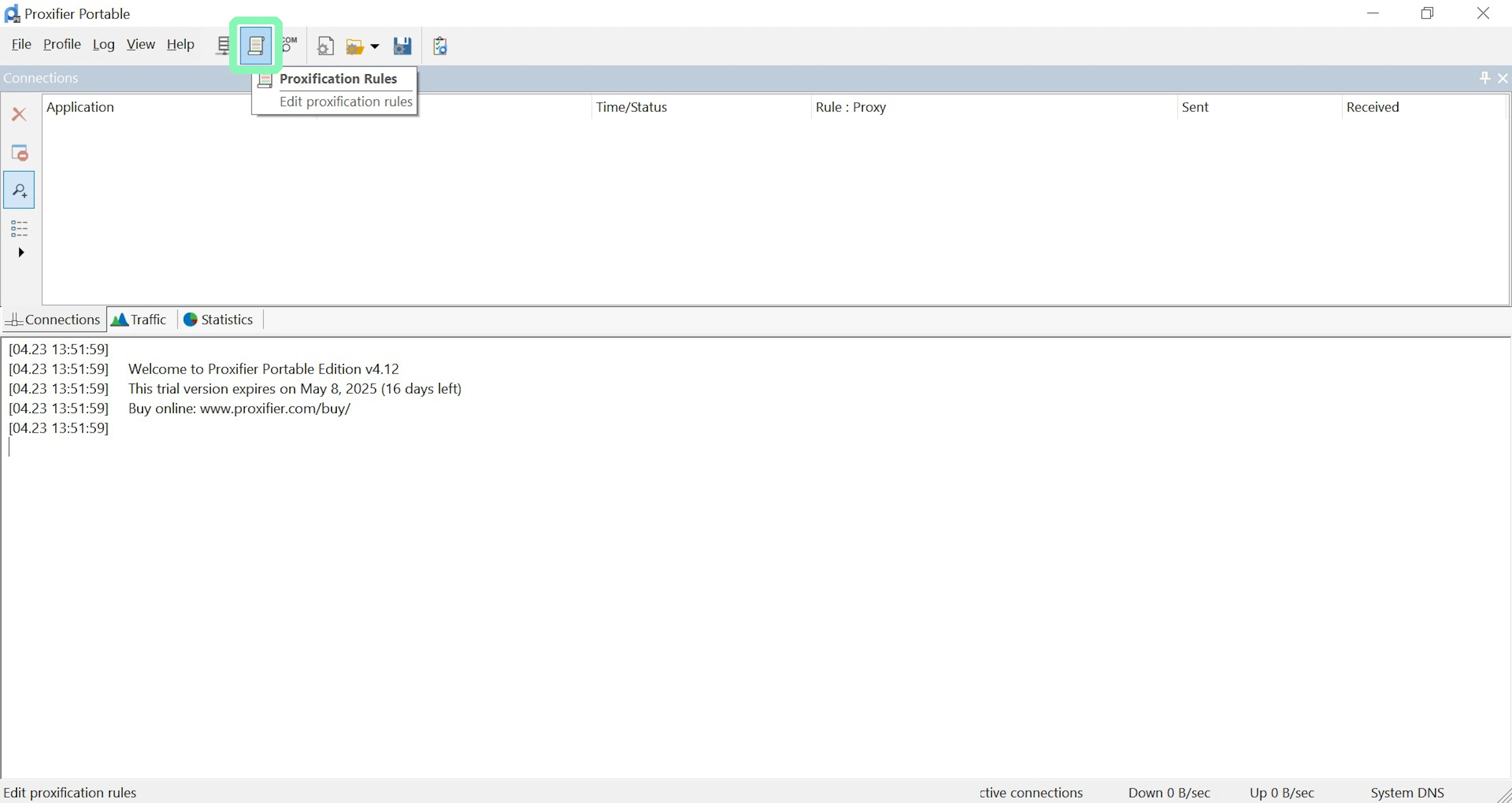Switch to the Connections tab

[x=54, y=319]
